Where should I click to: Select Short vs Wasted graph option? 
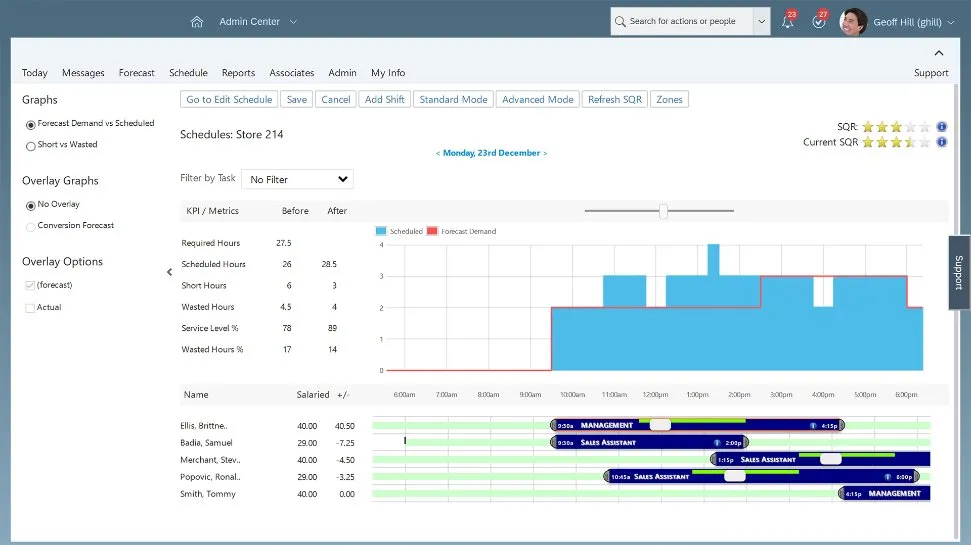(x=30, y=145)
